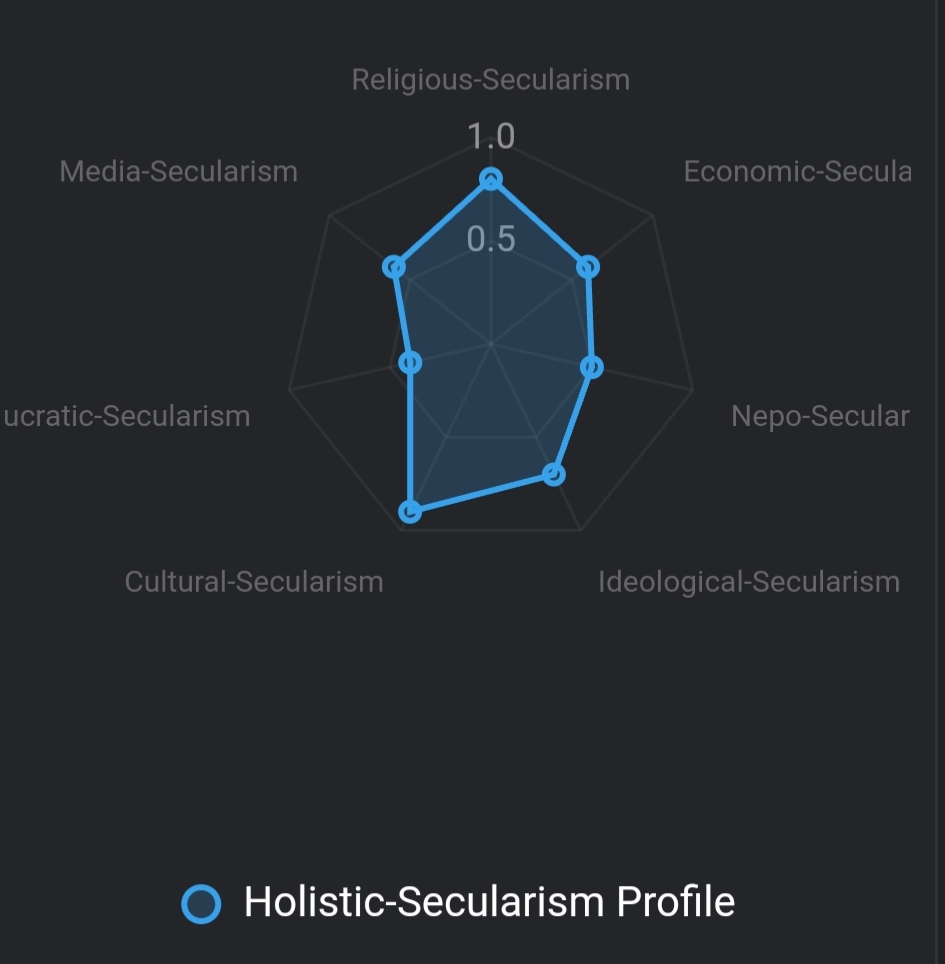Click the blue legend circle icon
Image resolution: width=945 pixels, height=964 pixels.
(201, 904)
